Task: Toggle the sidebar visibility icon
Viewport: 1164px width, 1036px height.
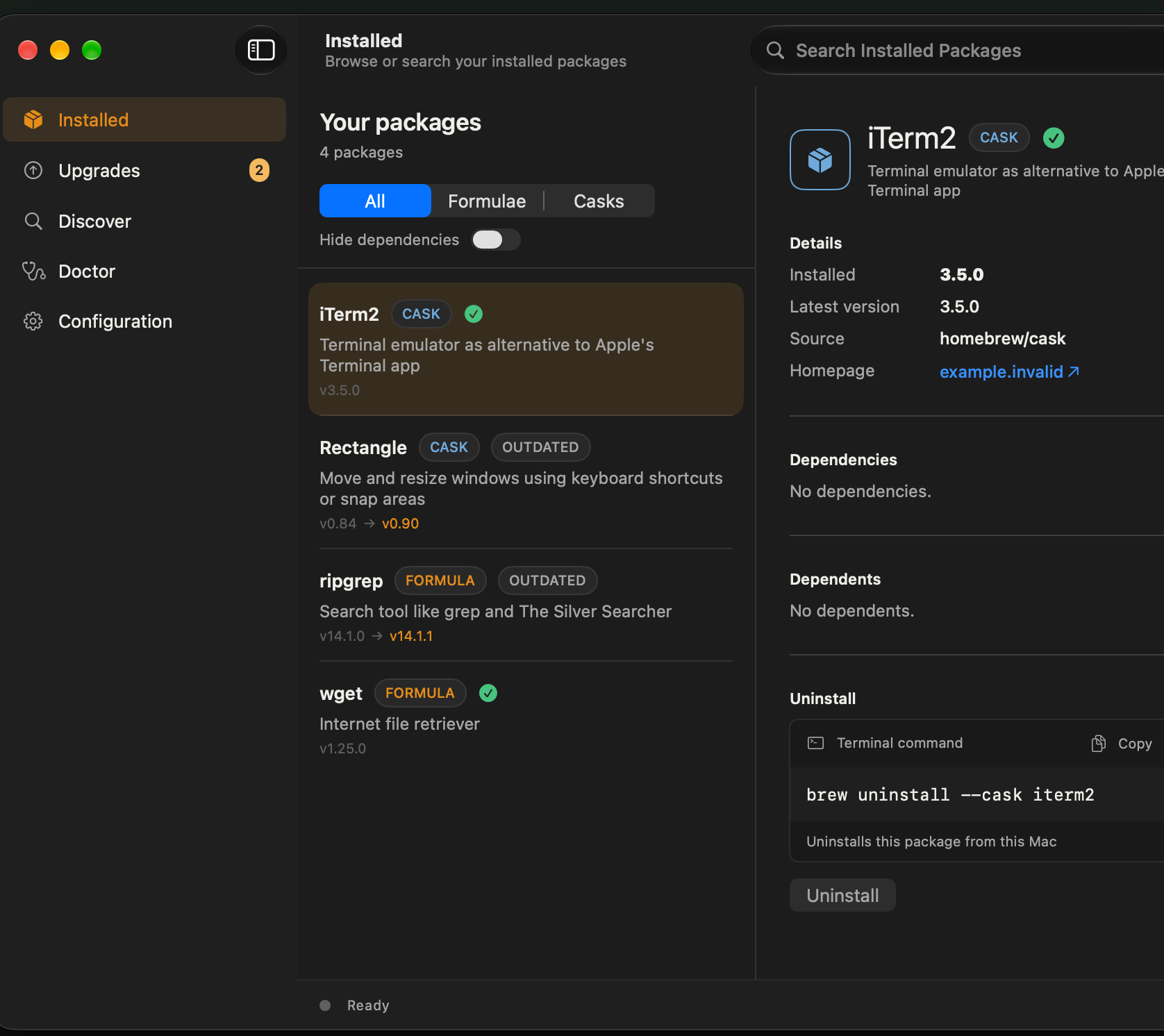Action: point(261,50)
